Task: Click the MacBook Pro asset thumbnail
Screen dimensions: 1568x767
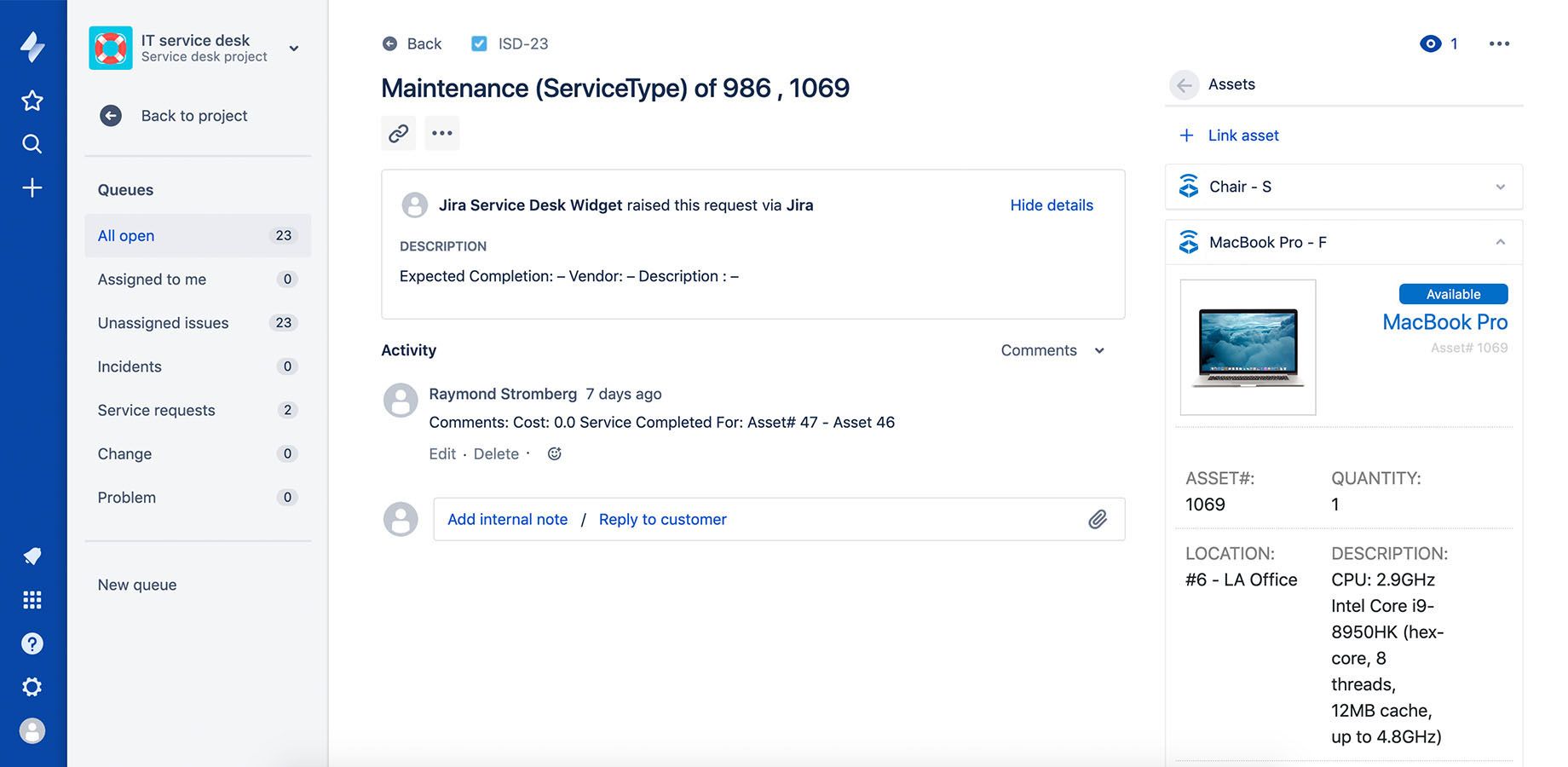Action: point(1248,347)
